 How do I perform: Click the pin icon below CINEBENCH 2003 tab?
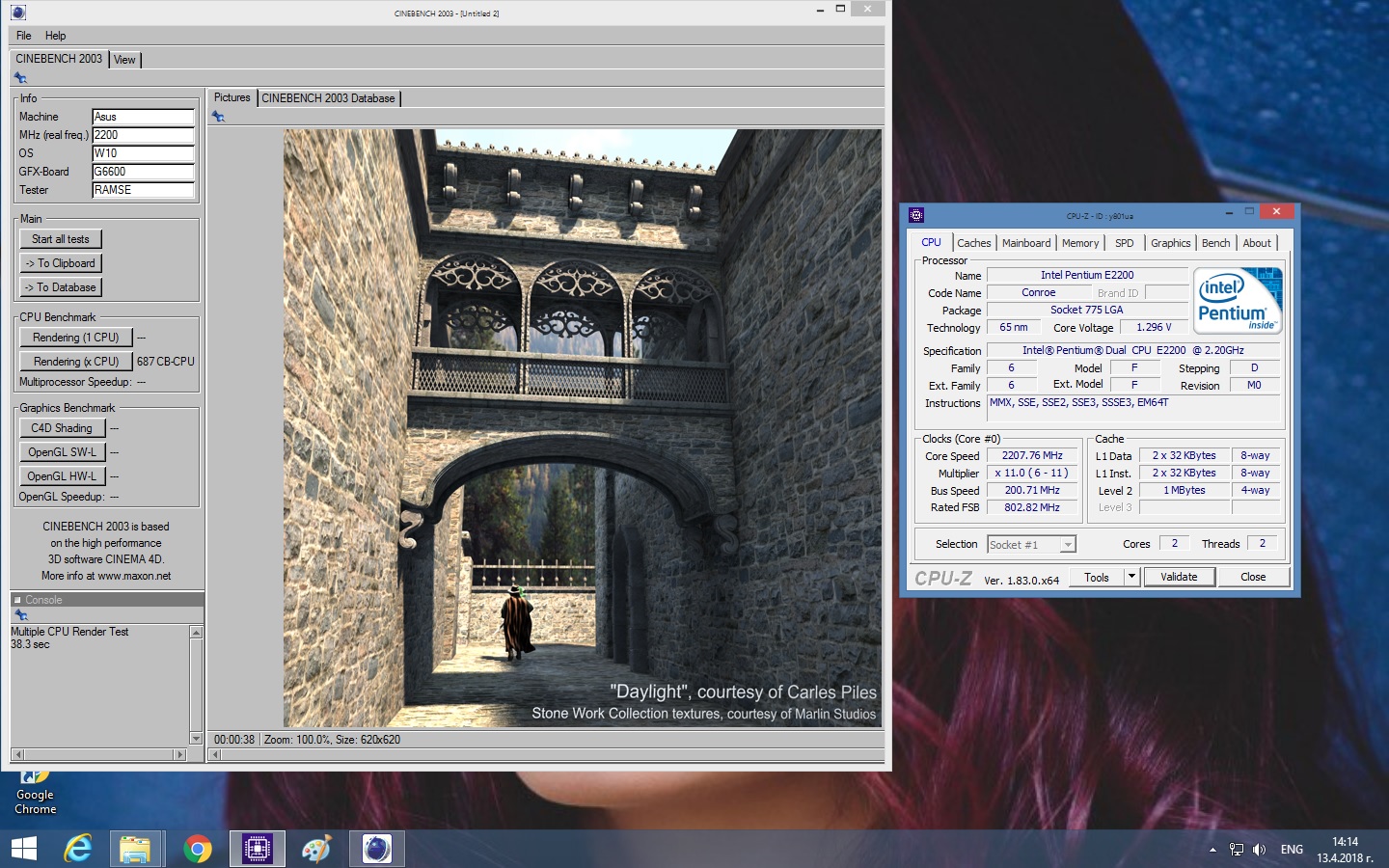20,78
